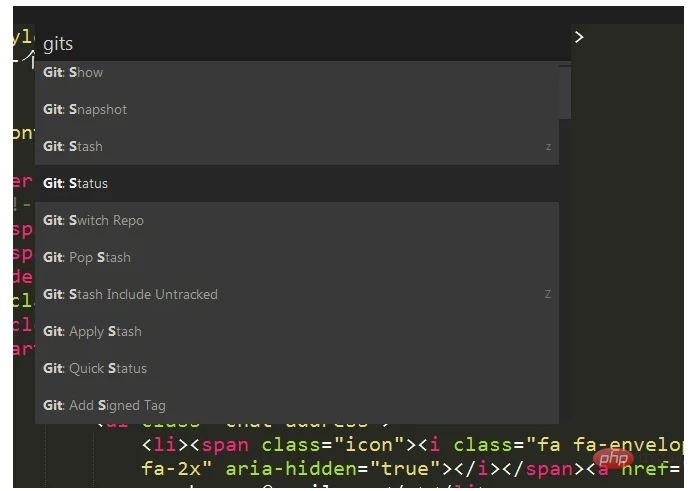
Task: Click the class="icon" attribute in the code
Action: click(333, 445)
